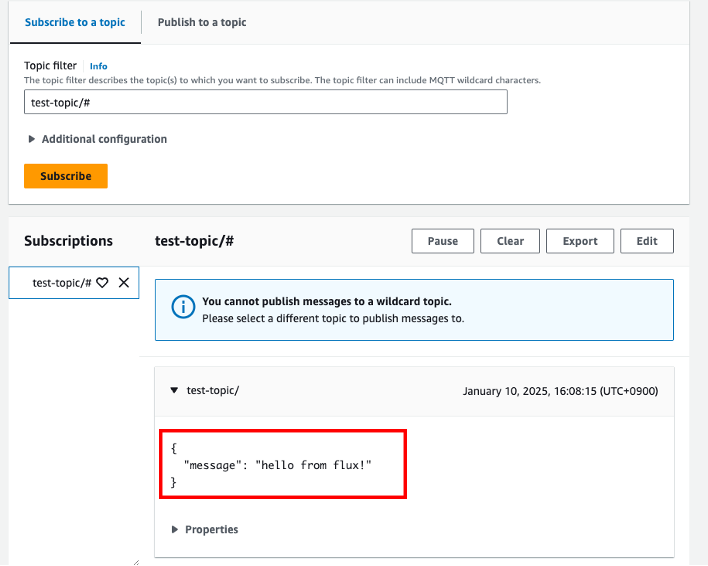The image size is (708, 566).
Task: Collapse the test-topic/ message entry
Action: click(x=174, y=390)
